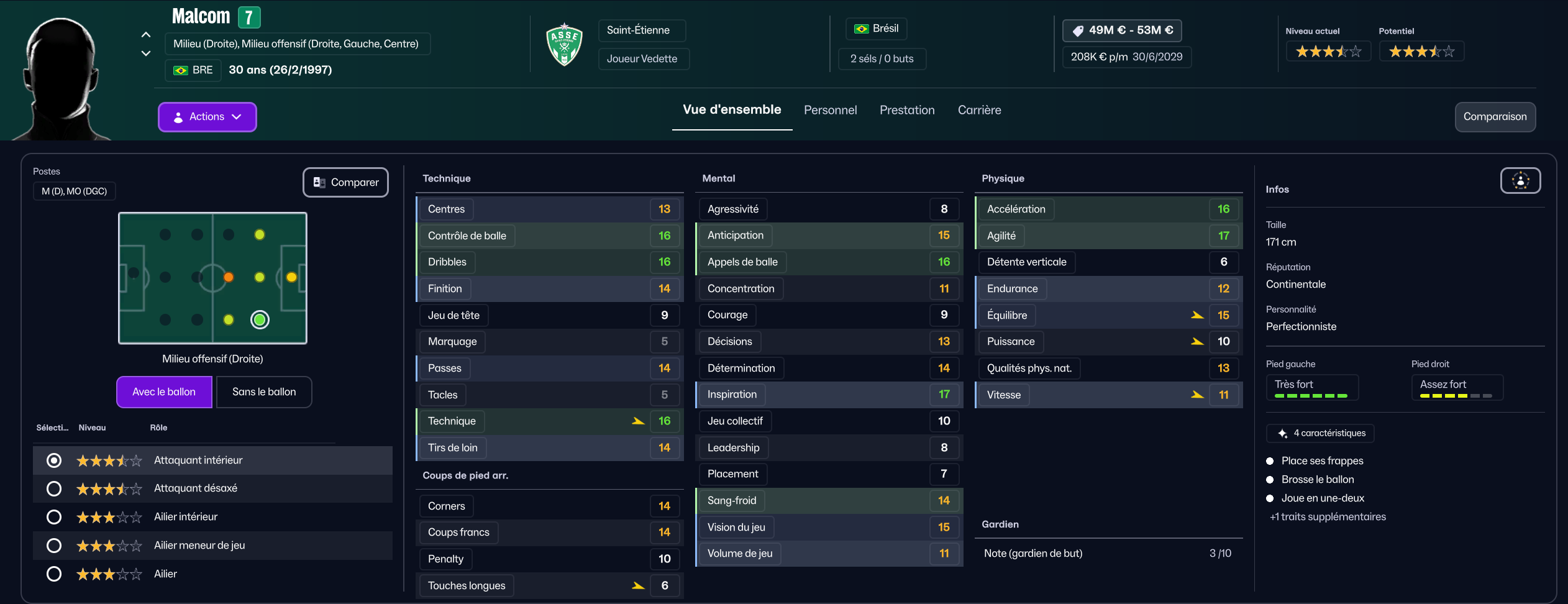
Task: Select the Ailier intérieur role radio button
Action: point(54,517)
